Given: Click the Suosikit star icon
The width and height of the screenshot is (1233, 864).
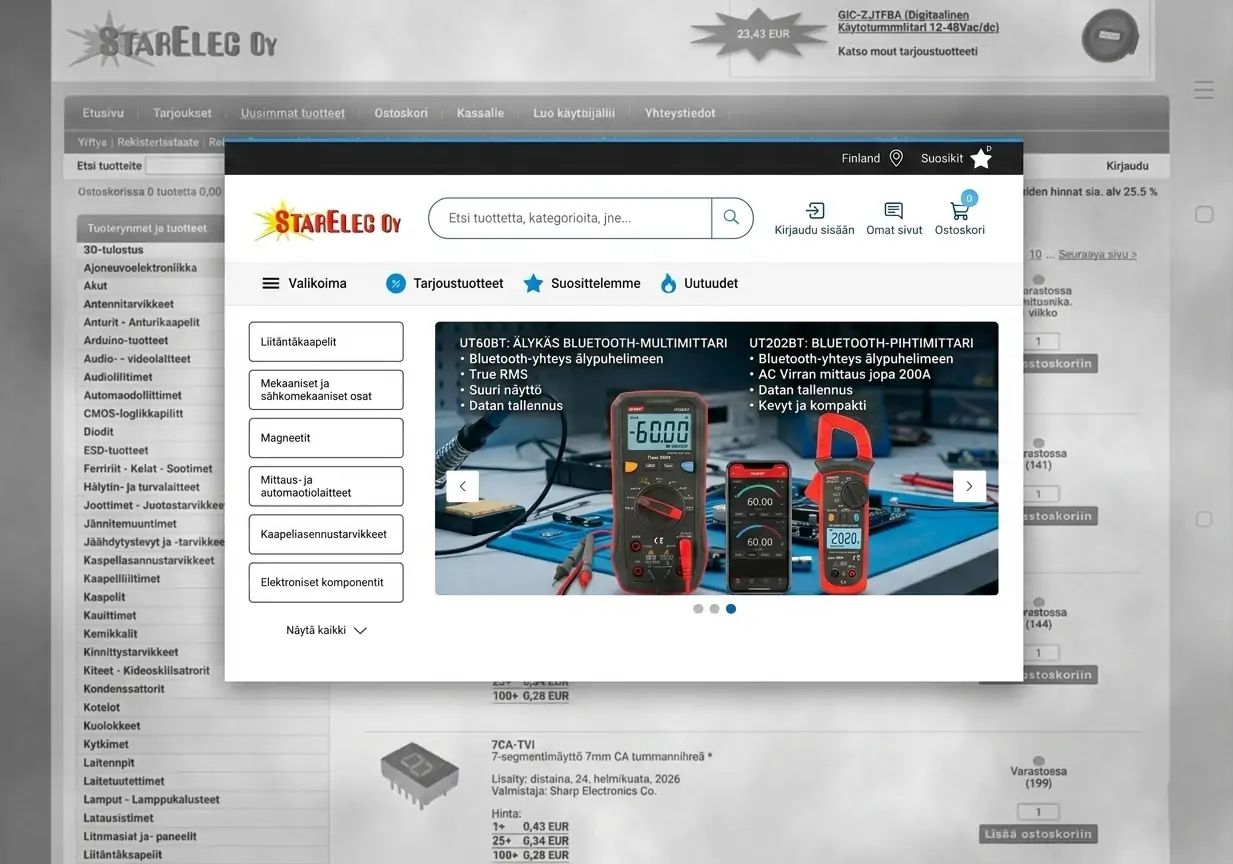Looking at the screenshot, I should tap(981, 158).
